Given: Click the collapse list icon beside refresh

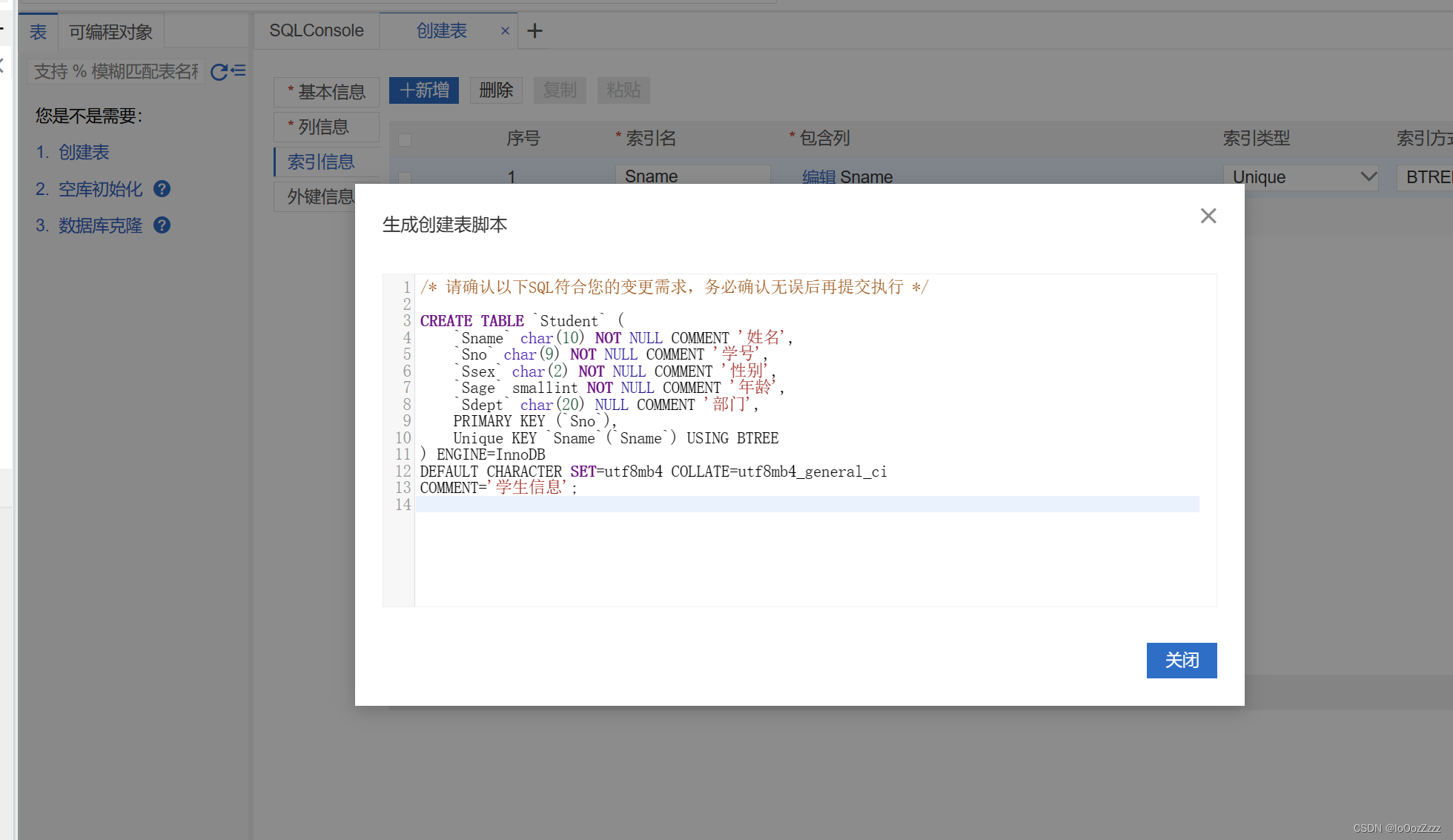Looking at the screenshot, I should click(x=239, y=71).
